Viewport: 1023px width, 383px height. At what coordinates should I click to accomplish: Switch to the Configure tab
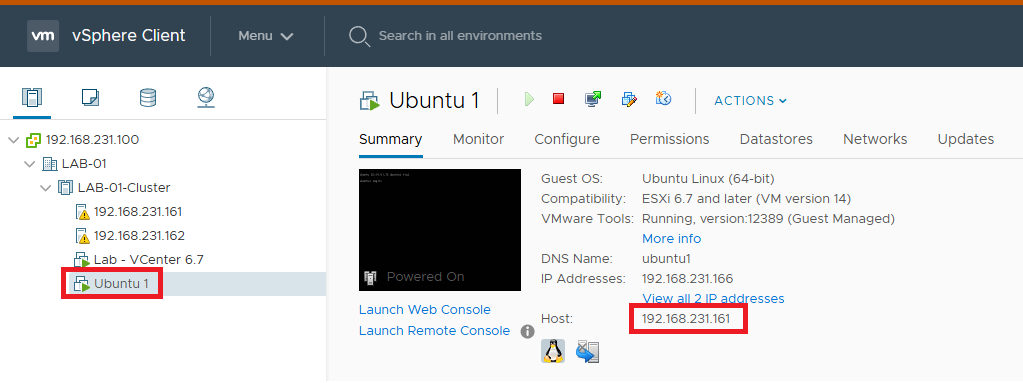click(x=567, y=140)
